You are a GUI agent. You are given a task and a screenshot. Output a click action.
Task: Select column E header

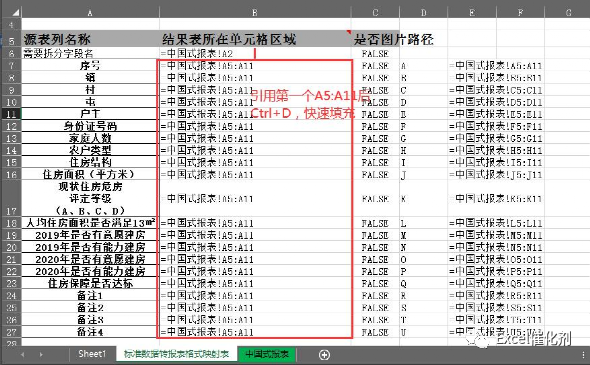point(472,13)
